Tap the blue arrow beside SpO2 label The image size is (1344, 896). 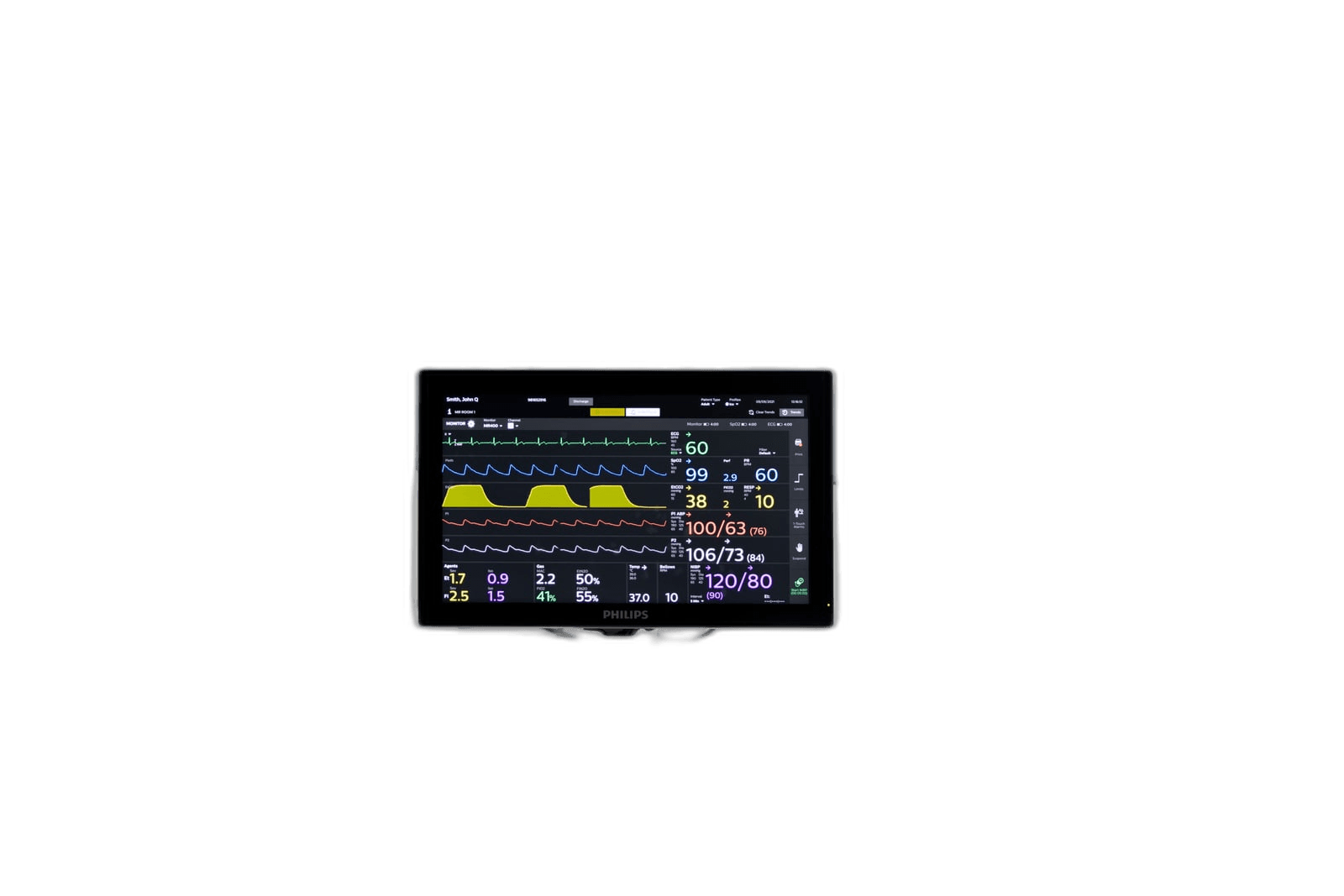(x=689, y=461)
